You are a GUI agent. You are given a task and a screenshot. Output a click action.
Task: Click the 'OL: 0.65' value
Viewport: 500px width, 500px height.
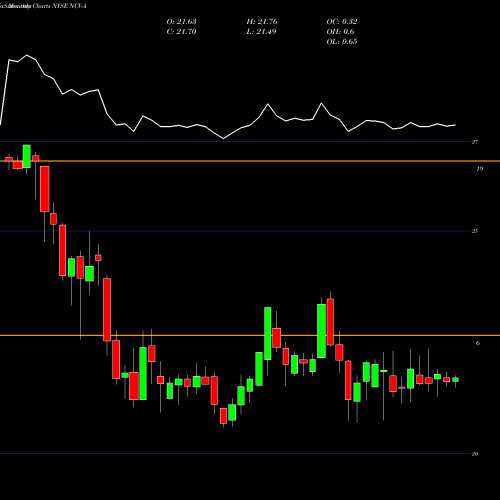point(342,42)
